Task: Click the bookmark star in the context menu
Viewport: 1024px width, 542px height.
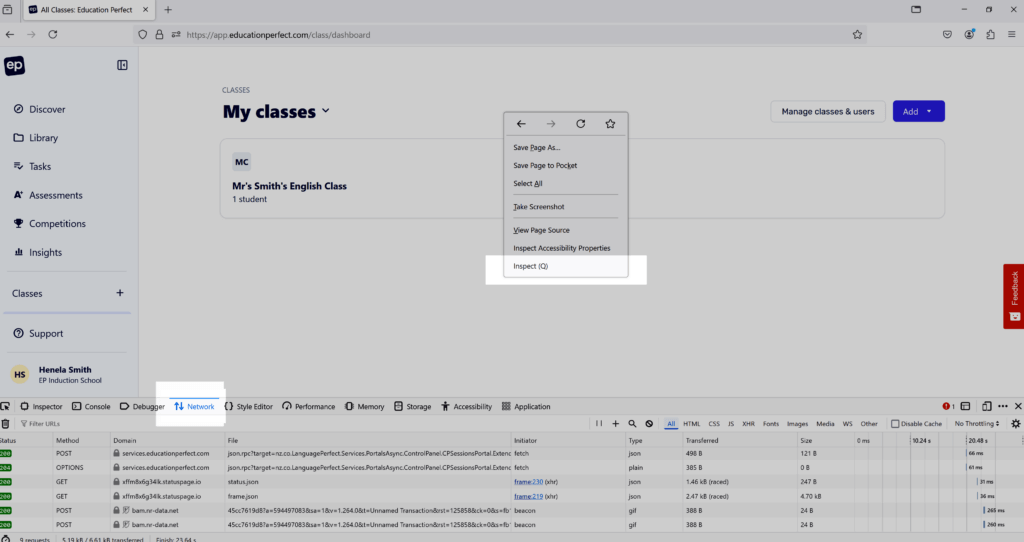Action: (x=610, y=123)
